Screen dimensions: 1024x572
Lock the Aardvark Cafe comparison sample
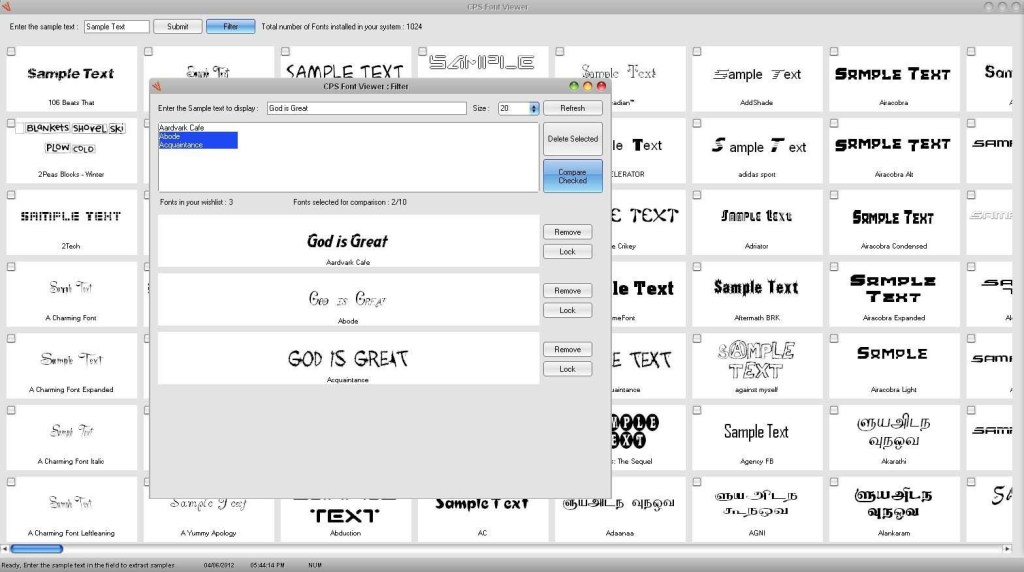tap(567, 252)
